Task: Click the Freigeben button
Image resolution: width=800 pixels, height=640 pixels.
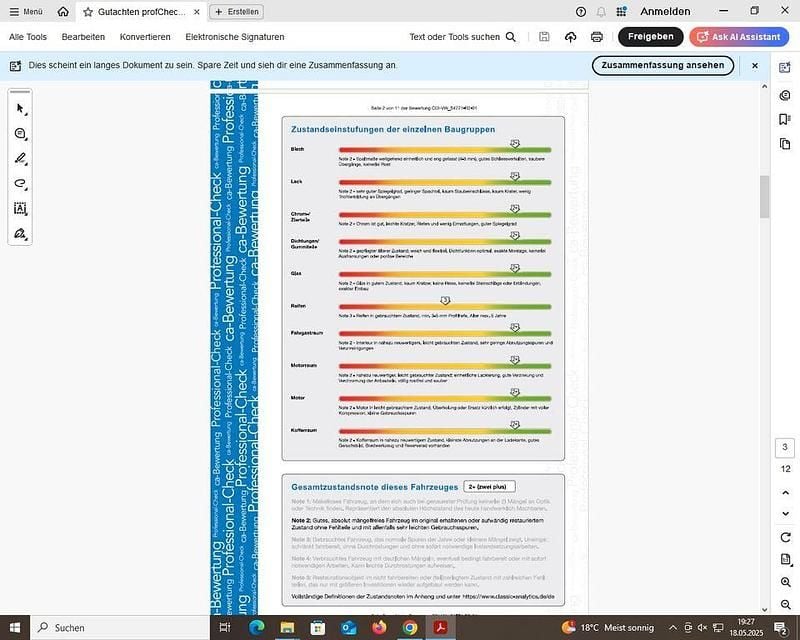Action: pos(650,37)
